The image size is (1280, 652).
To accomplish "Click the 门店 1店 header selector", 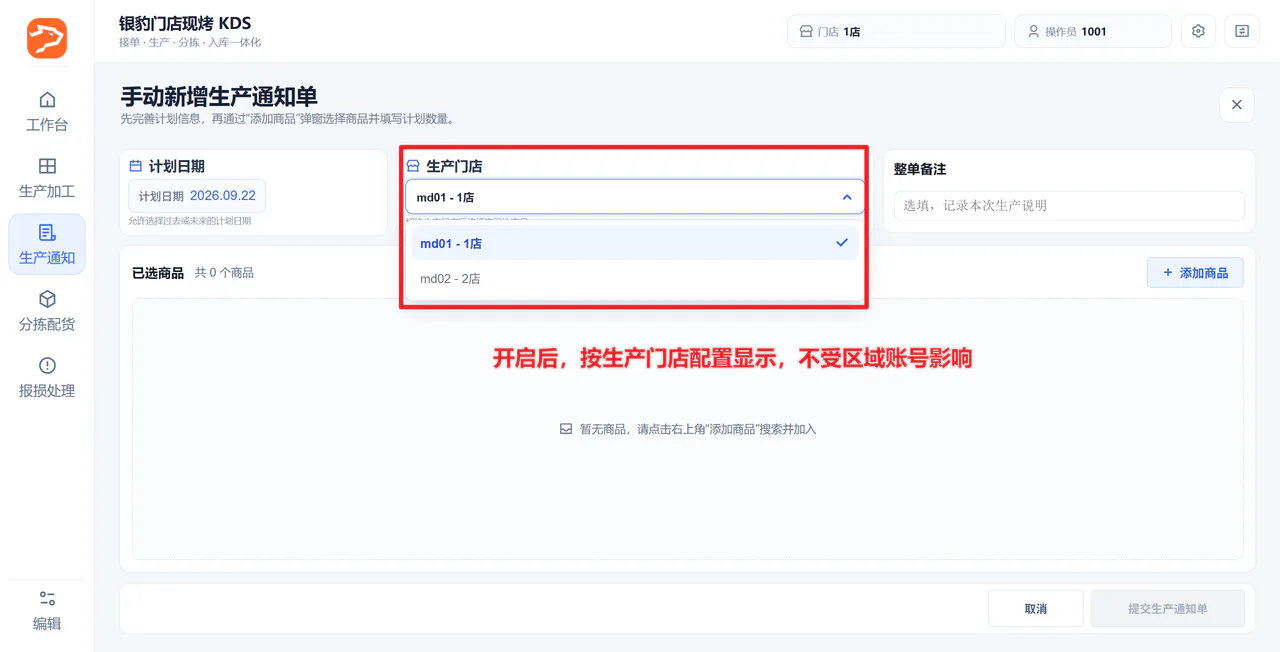I will (896, 31).
